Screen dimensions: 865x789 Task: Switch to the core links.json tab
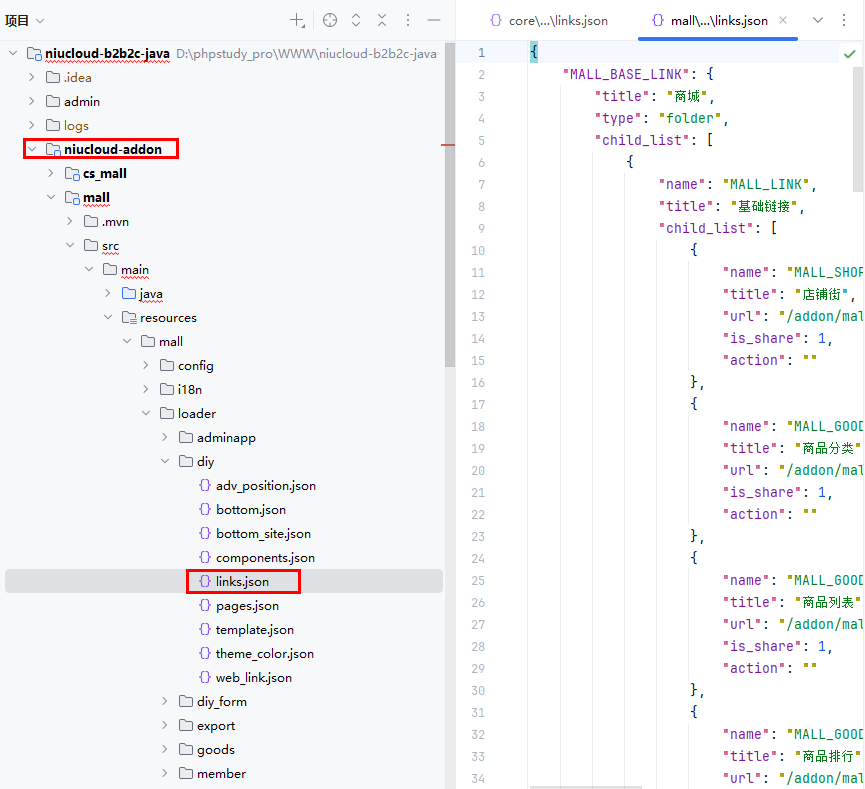tap(548, 20)
